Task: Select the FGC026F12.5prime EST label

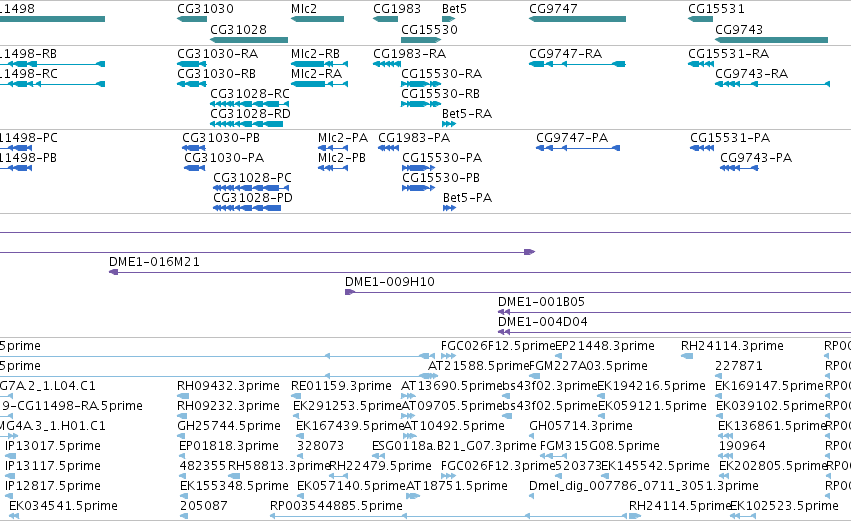Action: [498, 346]
